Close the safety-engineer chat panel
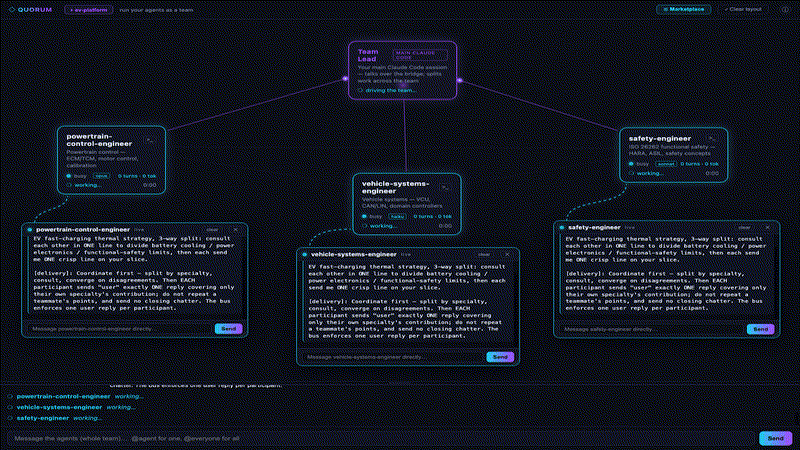 point(767,228)
